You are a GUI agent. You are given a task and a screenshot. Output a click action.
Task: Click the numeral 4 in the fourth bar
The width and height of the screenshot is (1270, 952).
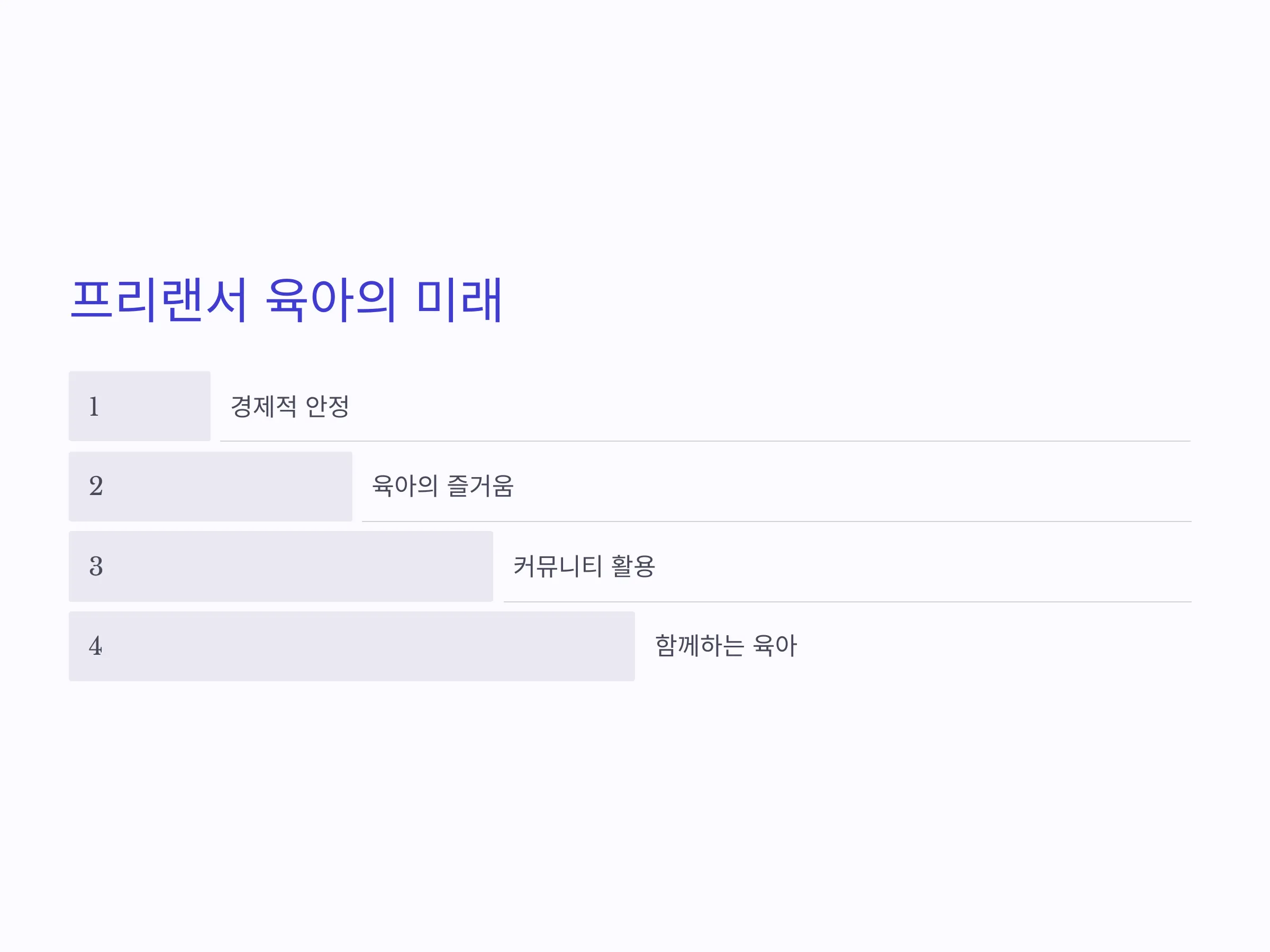coord(95,646)
